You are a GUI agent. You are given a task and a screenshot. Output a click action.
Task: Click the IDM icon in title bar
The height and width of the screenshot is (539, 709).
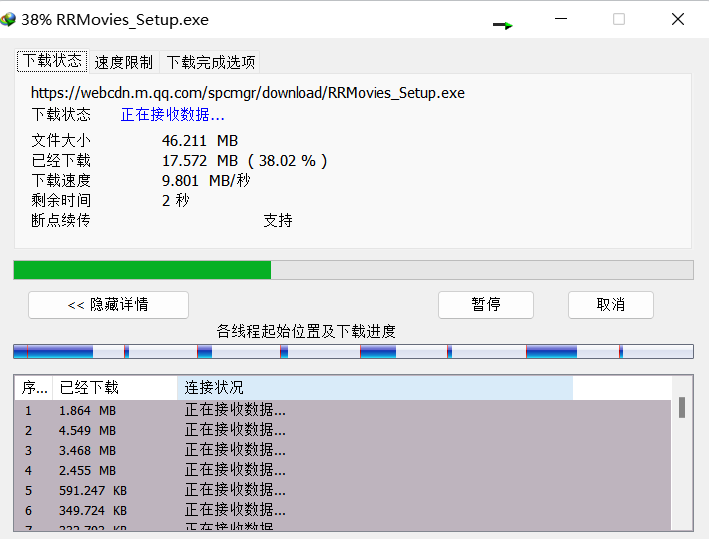point(10,20)
